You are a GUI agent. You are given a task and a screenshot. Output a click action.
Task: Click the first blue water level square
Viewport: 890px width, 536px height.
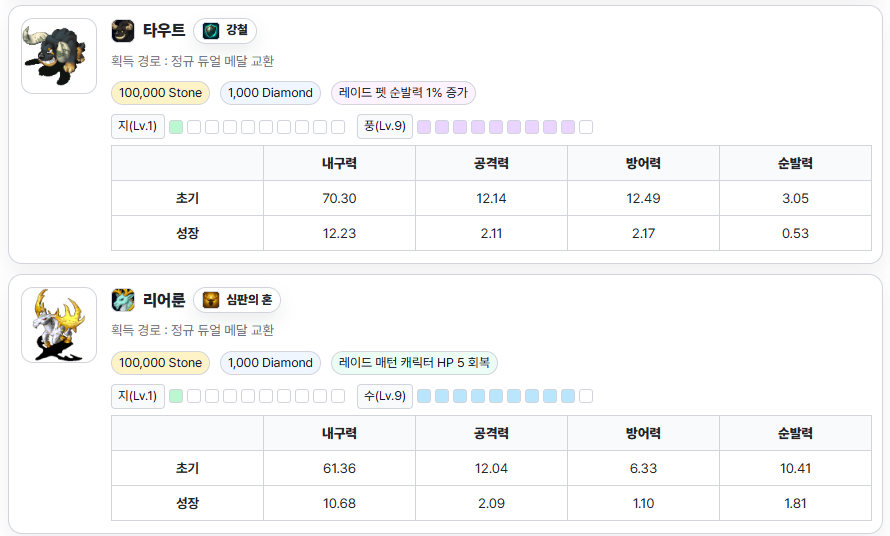click(424, 396)
